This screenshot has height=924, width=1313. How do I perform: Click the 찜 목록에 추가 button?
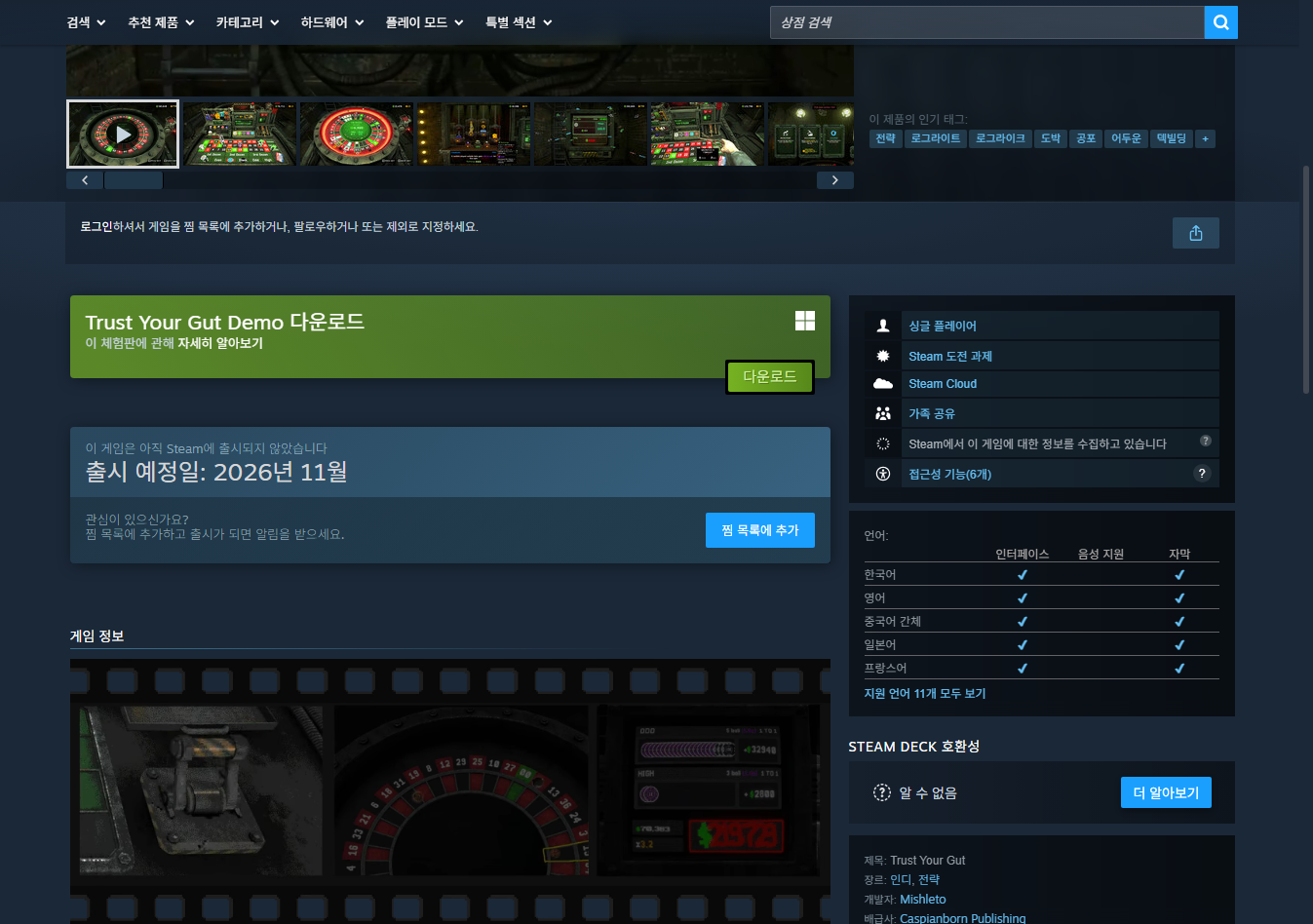point(760,530)
